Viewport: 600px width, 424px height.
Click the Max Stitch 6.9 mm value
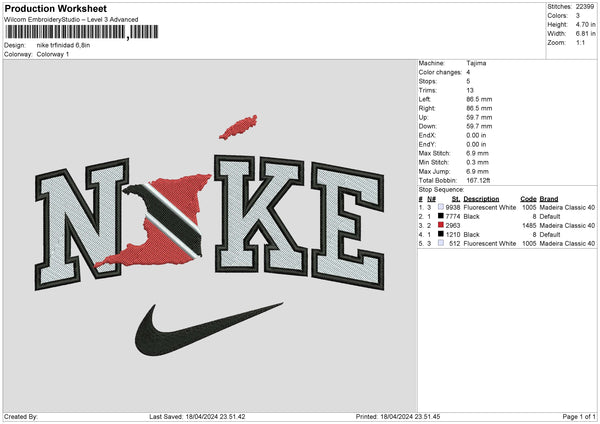click(477, 153)
